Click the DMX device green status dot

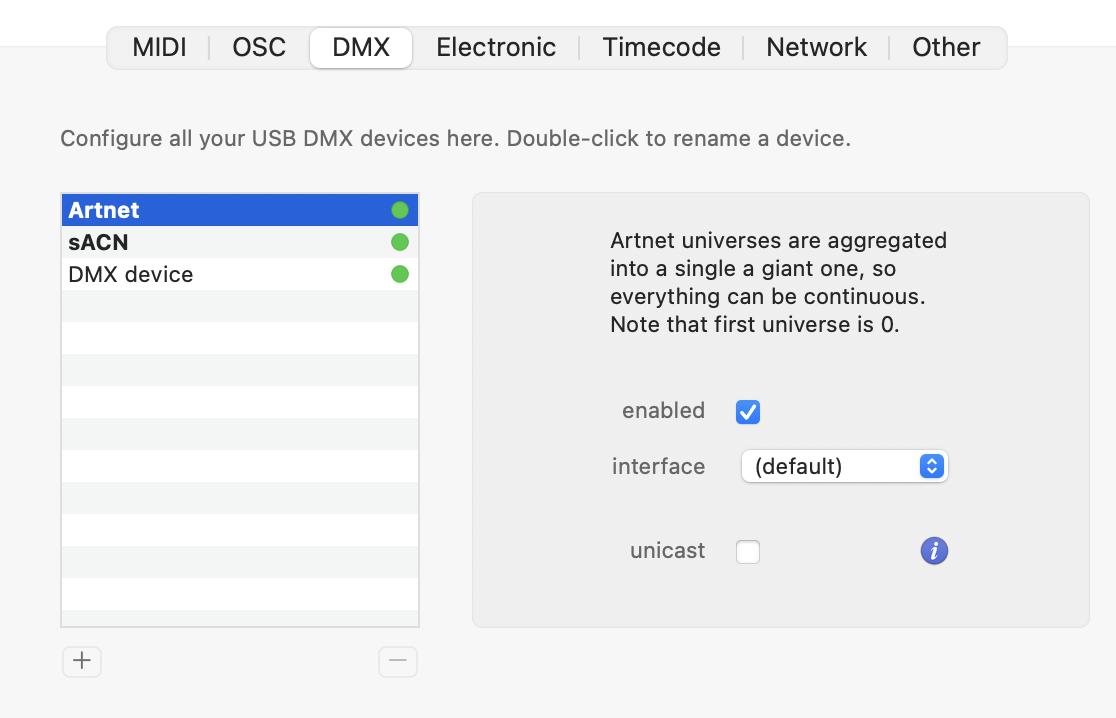click(x=400, y=274)
